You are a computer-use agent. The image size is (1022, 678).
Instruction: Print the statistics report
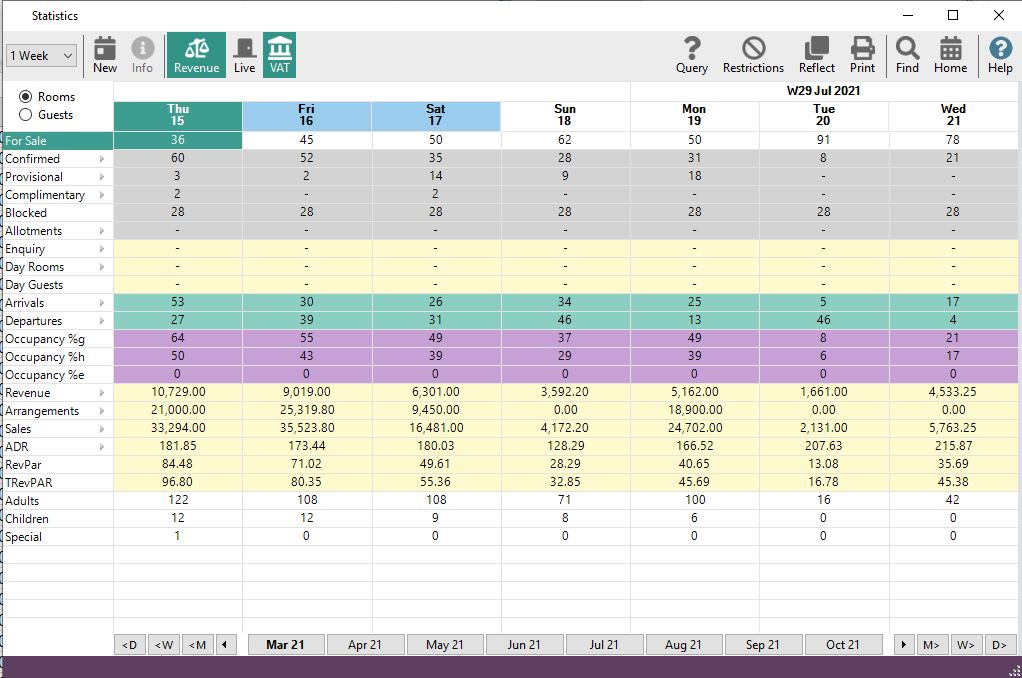[x=863, y=54]
